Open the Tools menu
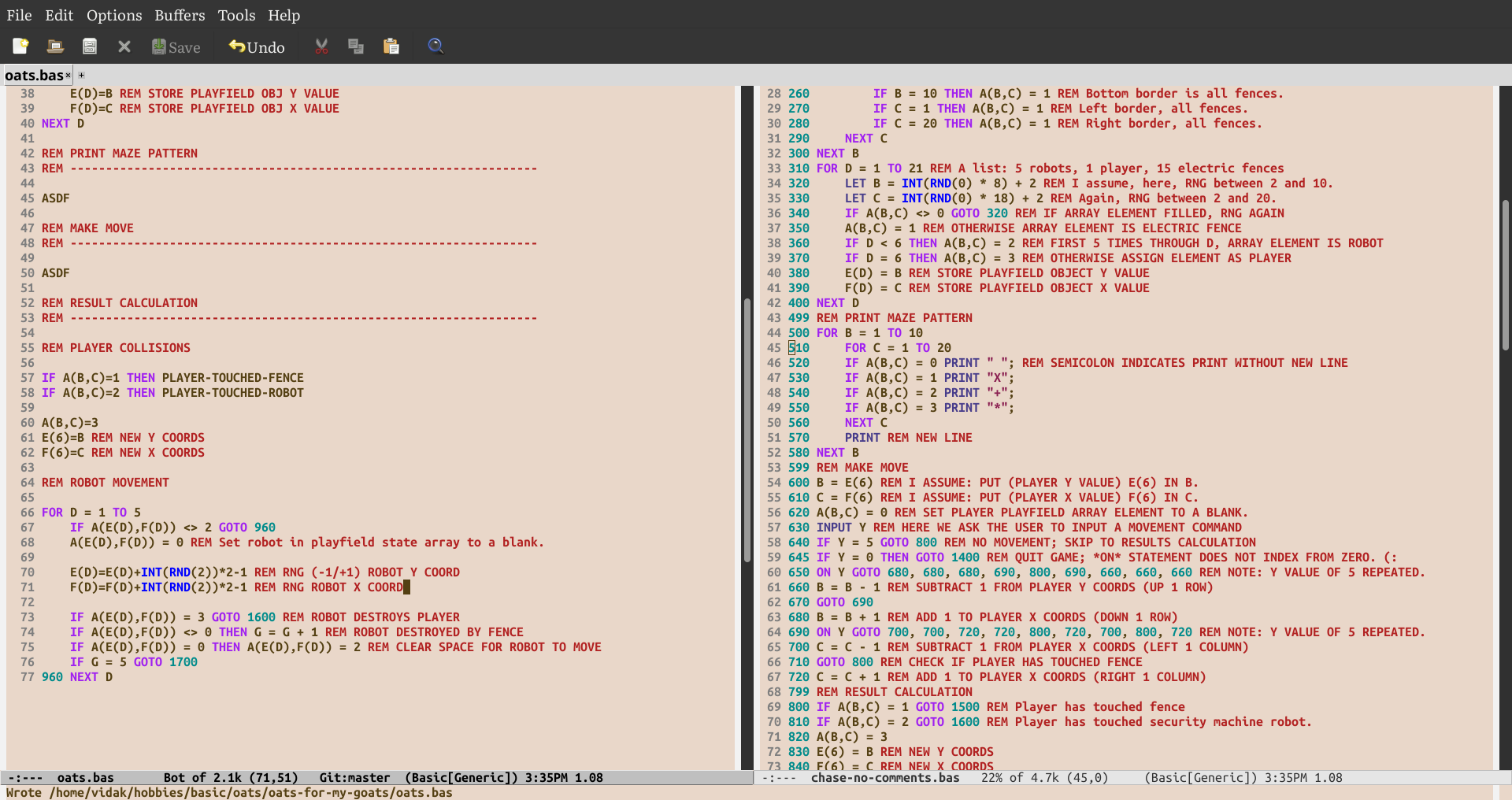The height and width of the screenshot is (800, 1512). (x=236, y=15)
